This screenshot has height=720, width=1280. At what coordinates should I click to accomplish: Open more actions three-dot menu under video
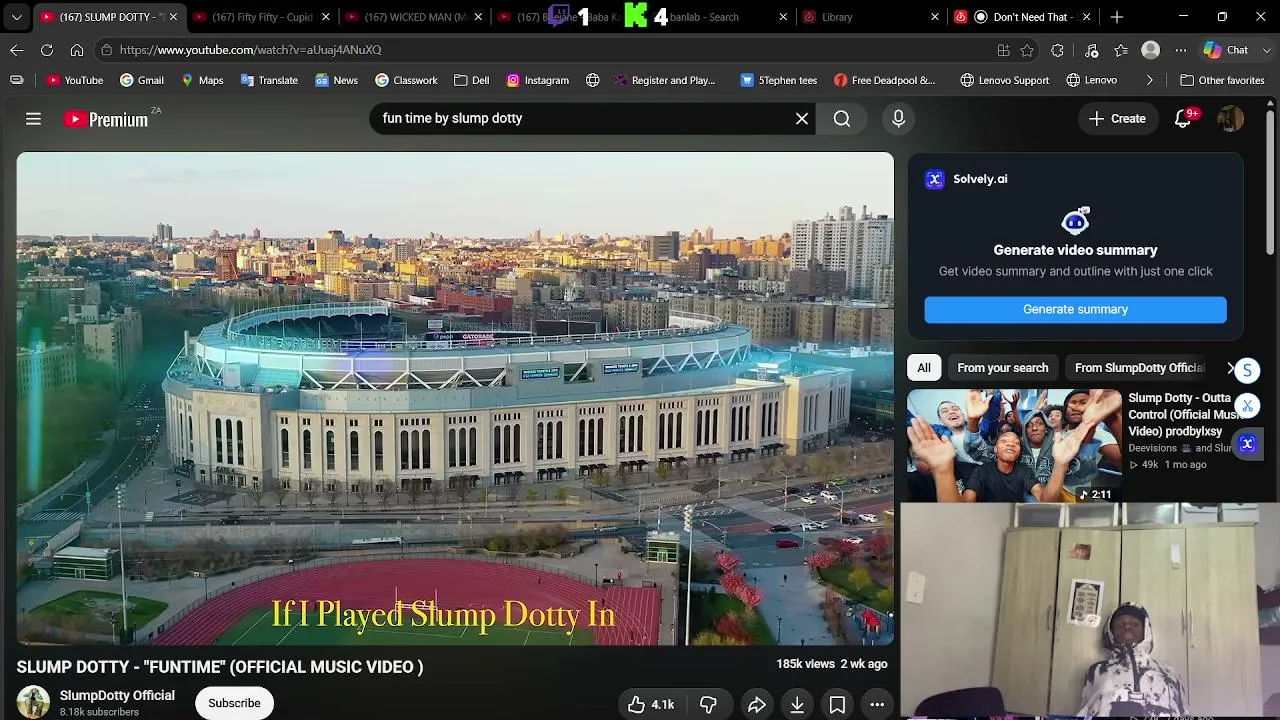877,705
